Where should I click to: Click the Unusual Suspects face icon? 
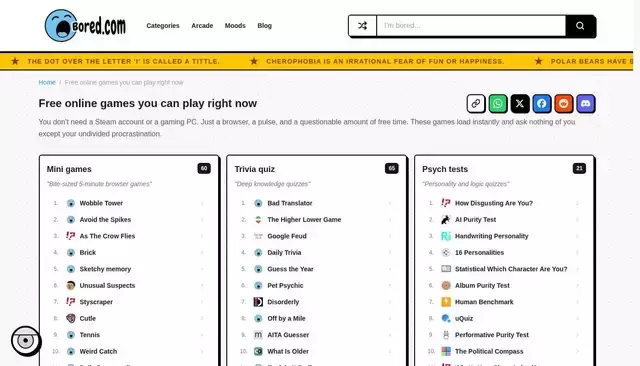pyautogui.click(x=71, y=285)
